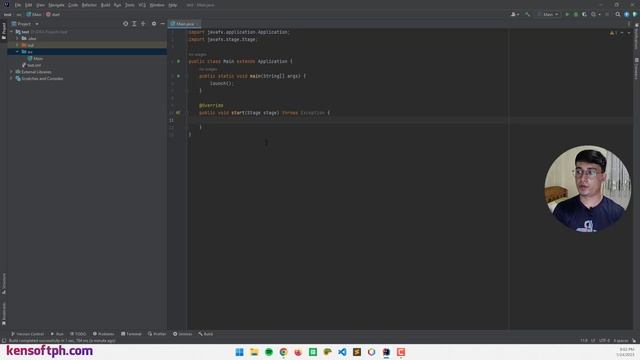Click override gutter icon beside start method
The image size is (640, 360).
178,113
